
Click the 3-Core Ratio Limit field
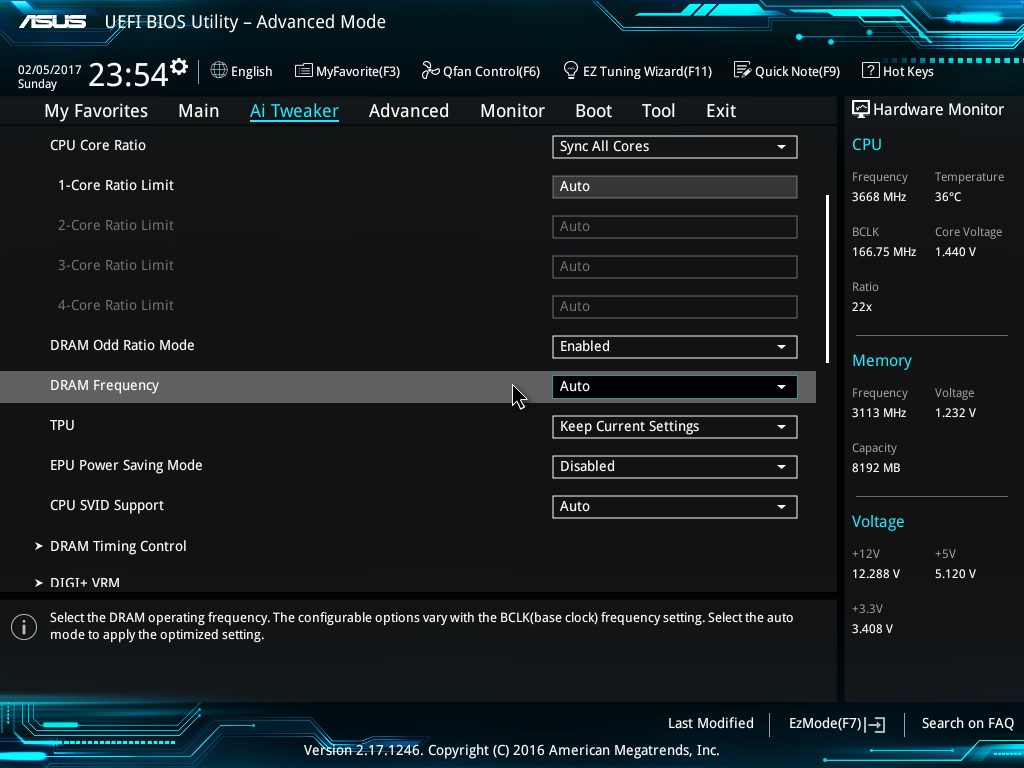(x=675, y=266)
